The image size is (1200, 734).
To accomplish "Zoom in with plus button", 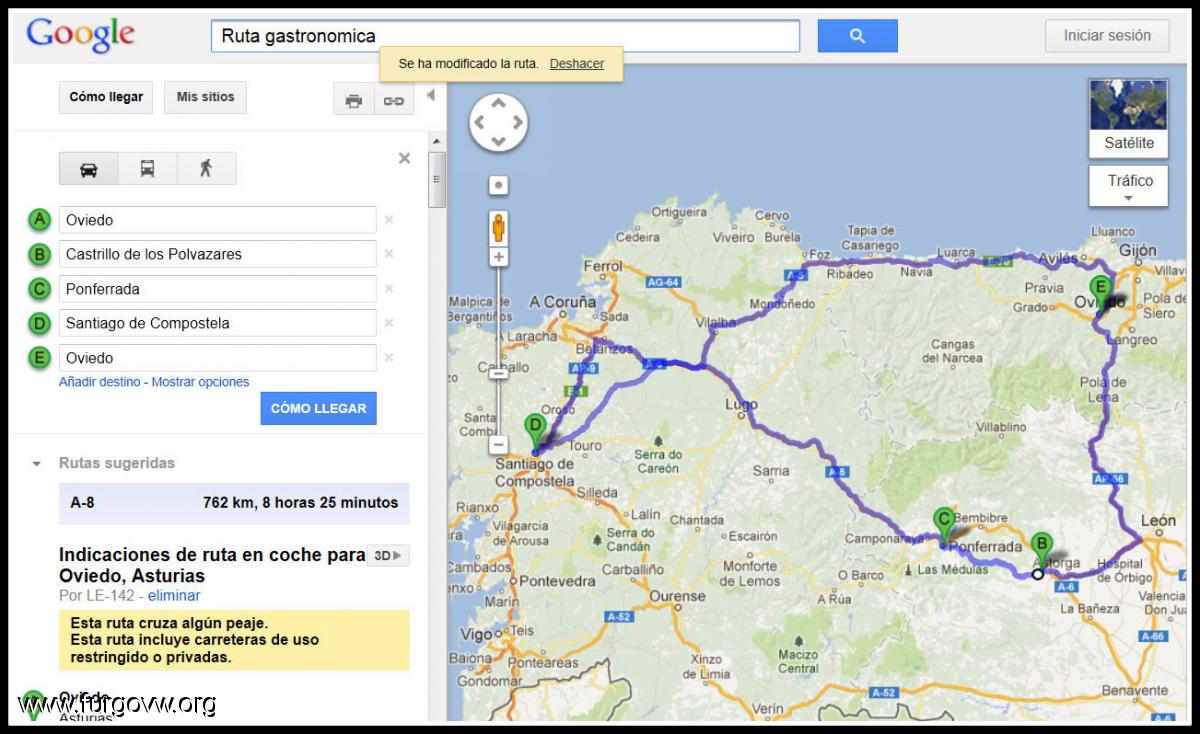I will 498,257.
